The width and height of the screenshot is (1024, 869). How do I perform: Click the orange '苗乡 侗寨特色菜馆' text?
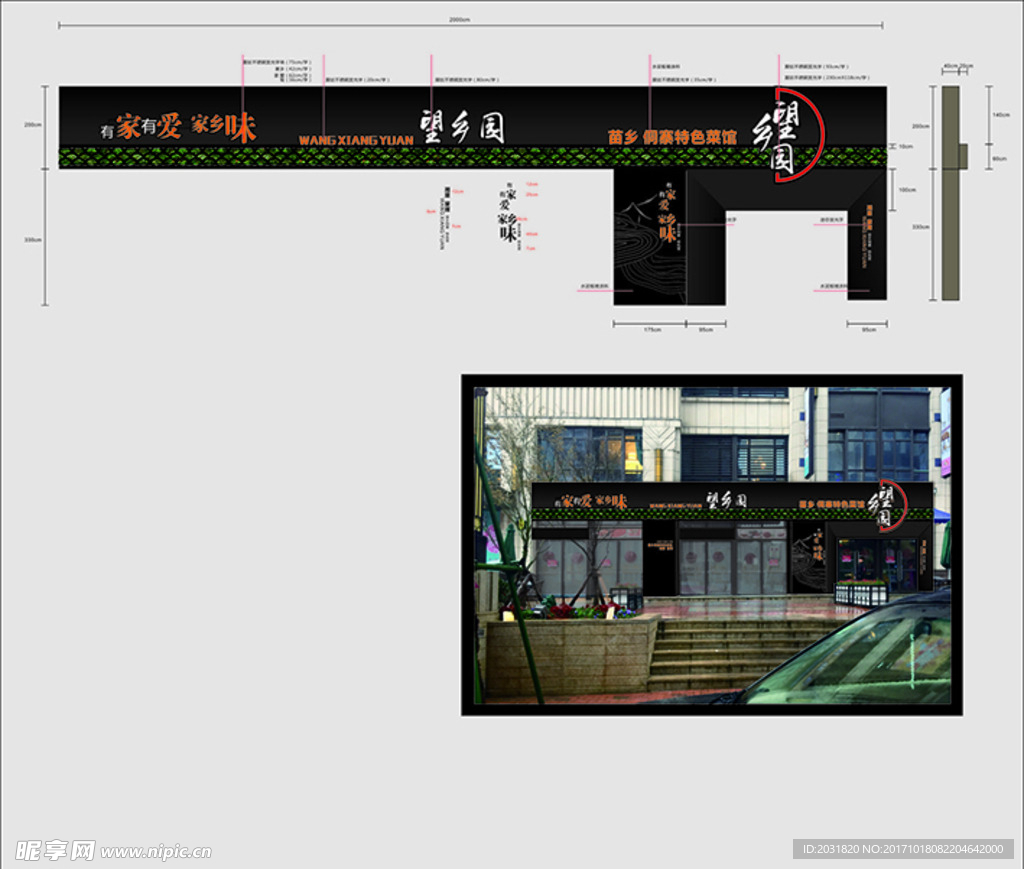tap(672, 136)
